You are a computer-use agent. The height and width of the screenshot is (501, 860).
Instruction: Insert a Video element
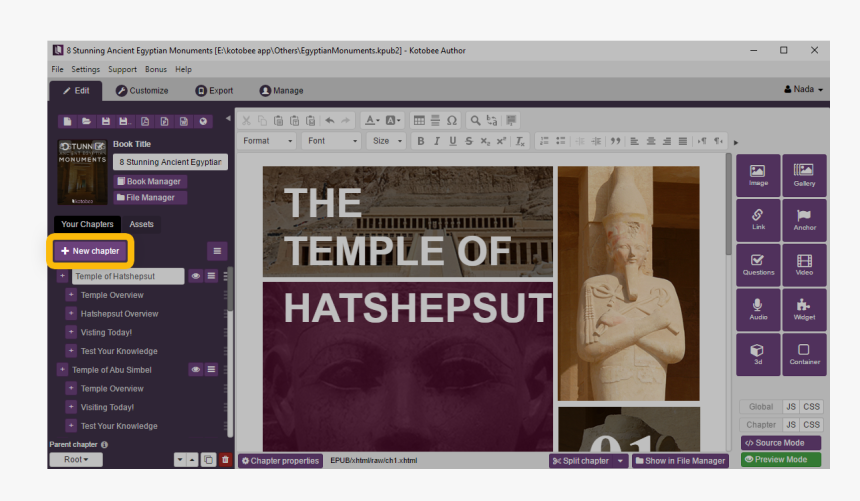pyautogui.click(x=804, y=266)
